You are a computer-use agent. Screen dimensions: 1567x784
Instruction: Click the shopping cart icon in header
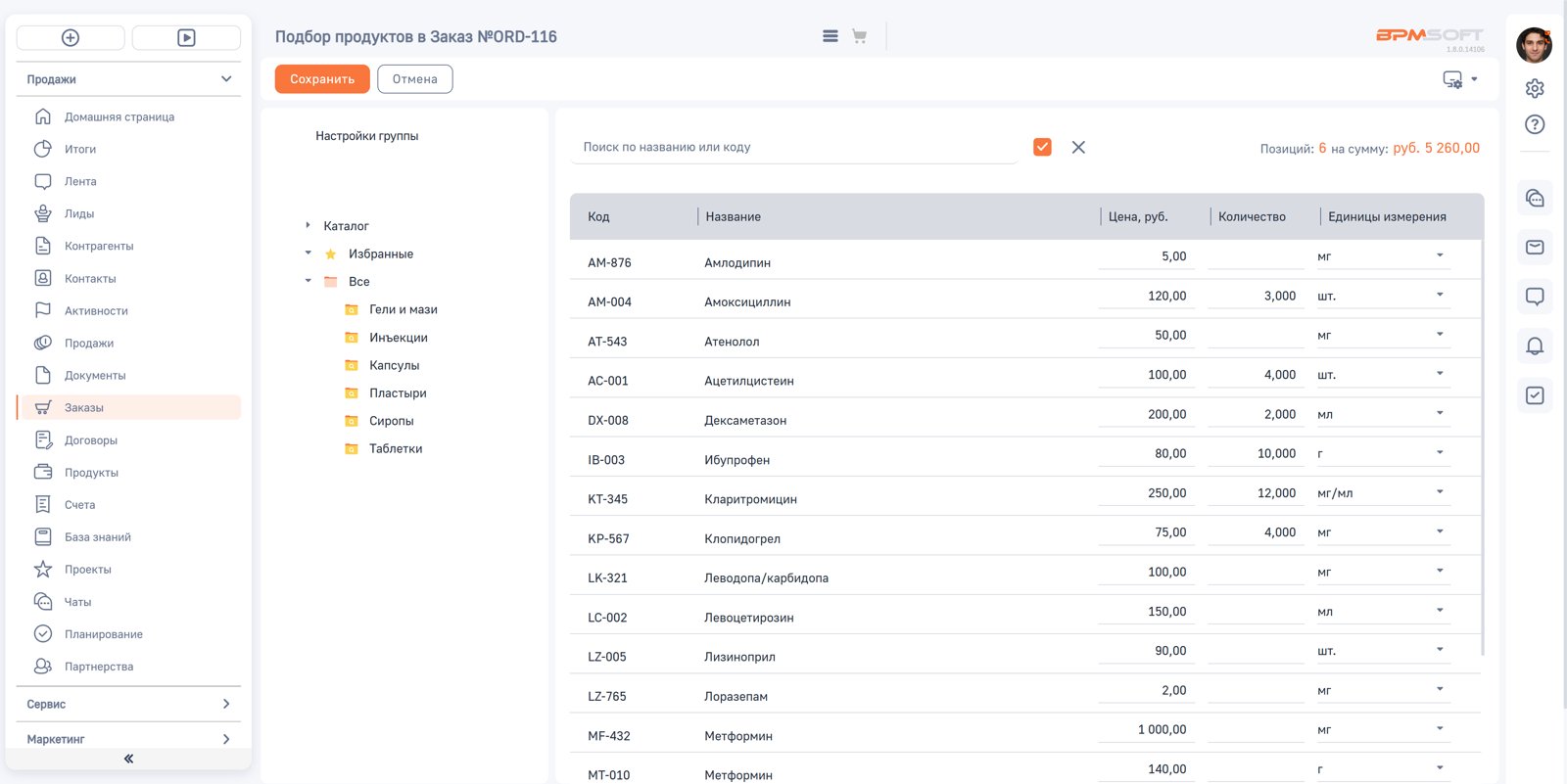pos(859,36)
